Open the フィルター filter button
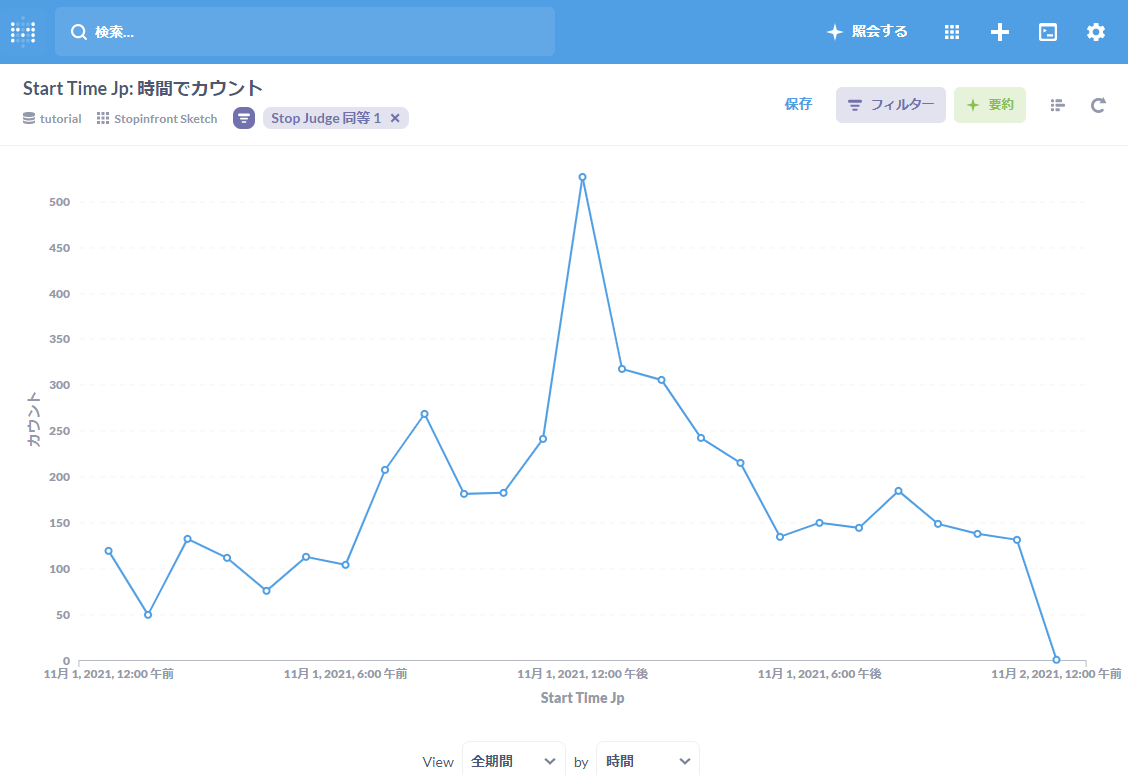 tap(890, 105)
